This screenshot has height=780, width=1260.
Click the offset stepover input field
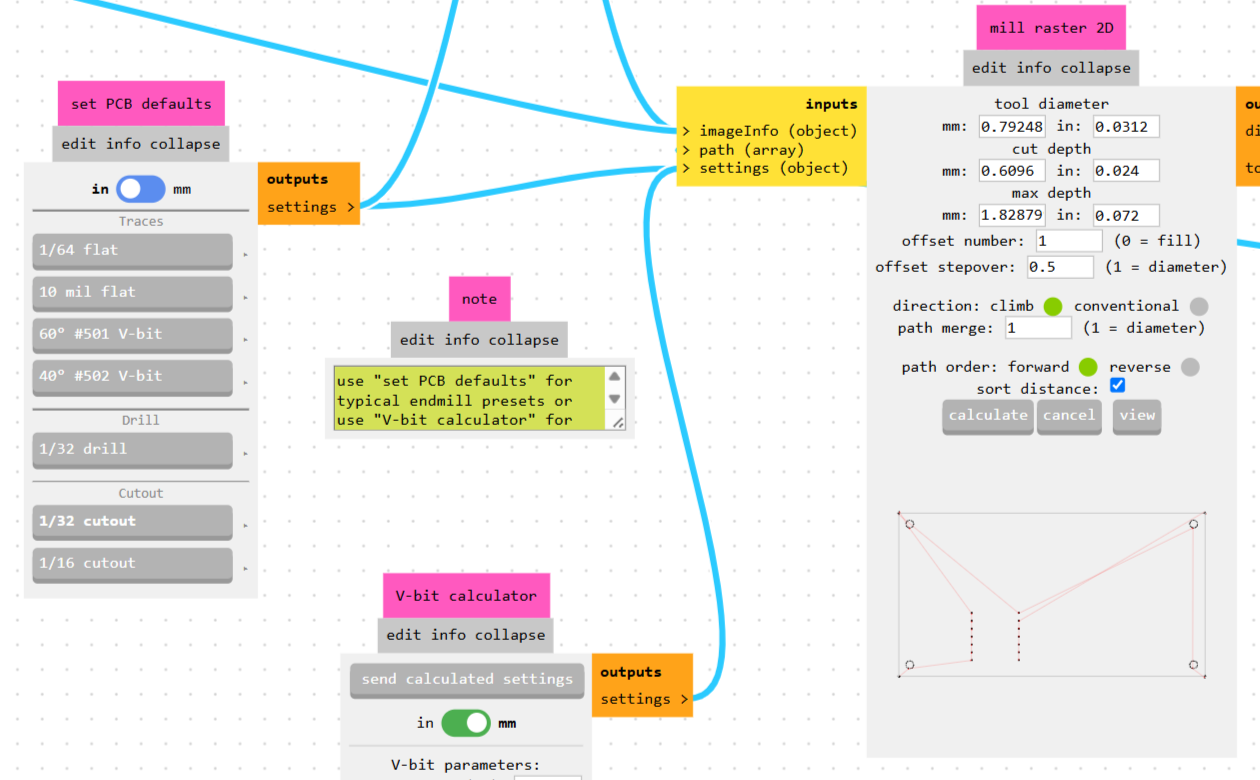coord(1061,267)
